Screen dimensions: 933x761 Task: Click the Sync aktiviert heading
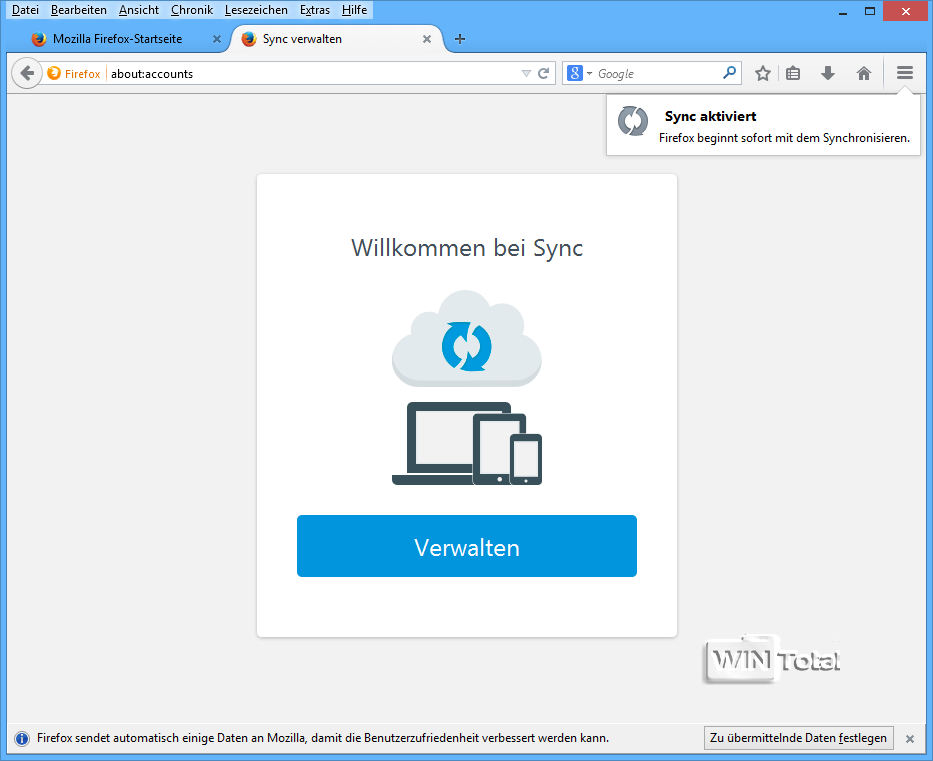[x=710, y=116]
